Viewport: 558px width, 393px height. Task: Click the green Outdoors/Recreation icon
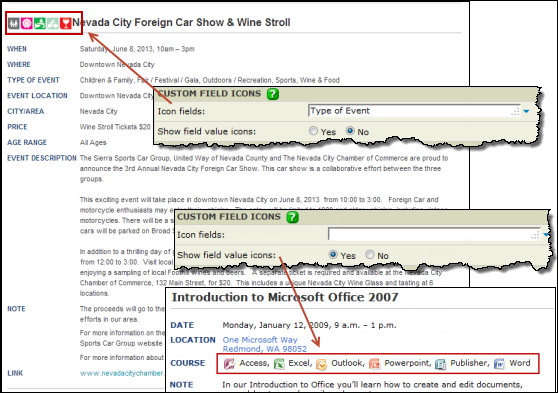point(40,23)
